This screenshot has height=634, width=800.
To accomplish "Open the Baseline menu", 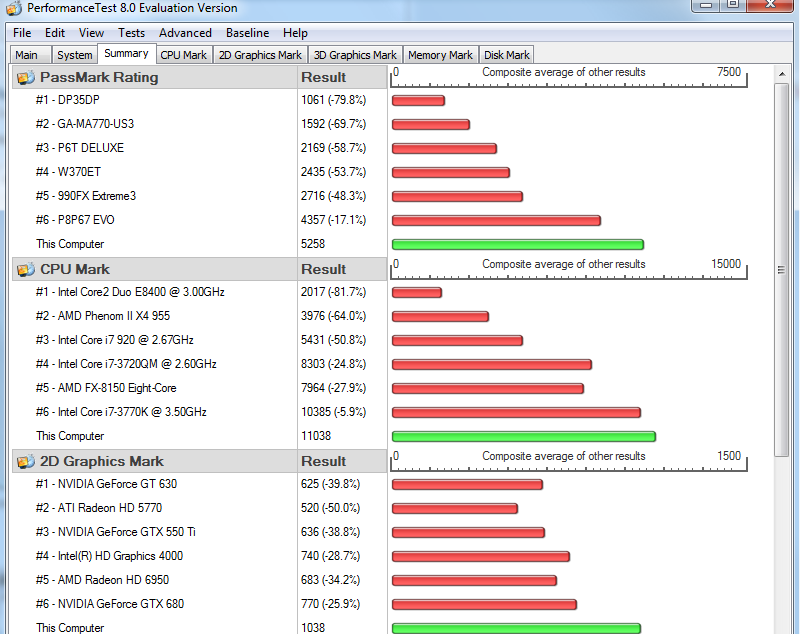I will (x=247, y=33).
